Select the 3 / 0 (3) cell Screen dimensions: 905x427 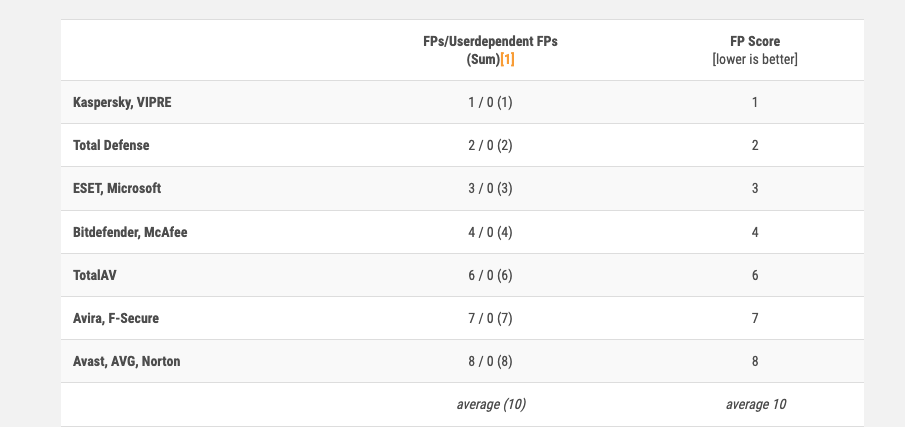coord(490,188)
